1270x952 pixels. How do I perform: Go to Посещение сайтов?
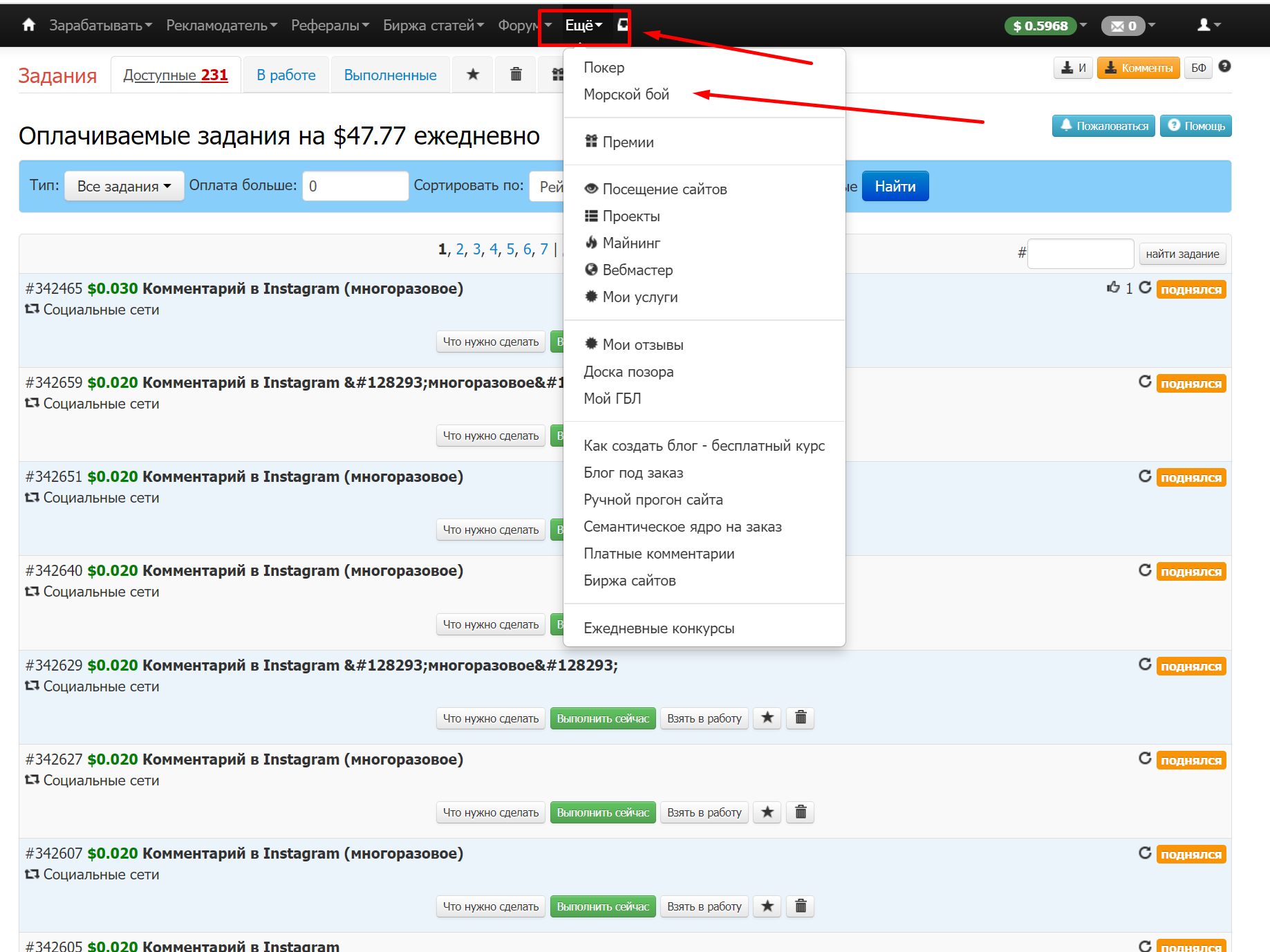point(655,189)
